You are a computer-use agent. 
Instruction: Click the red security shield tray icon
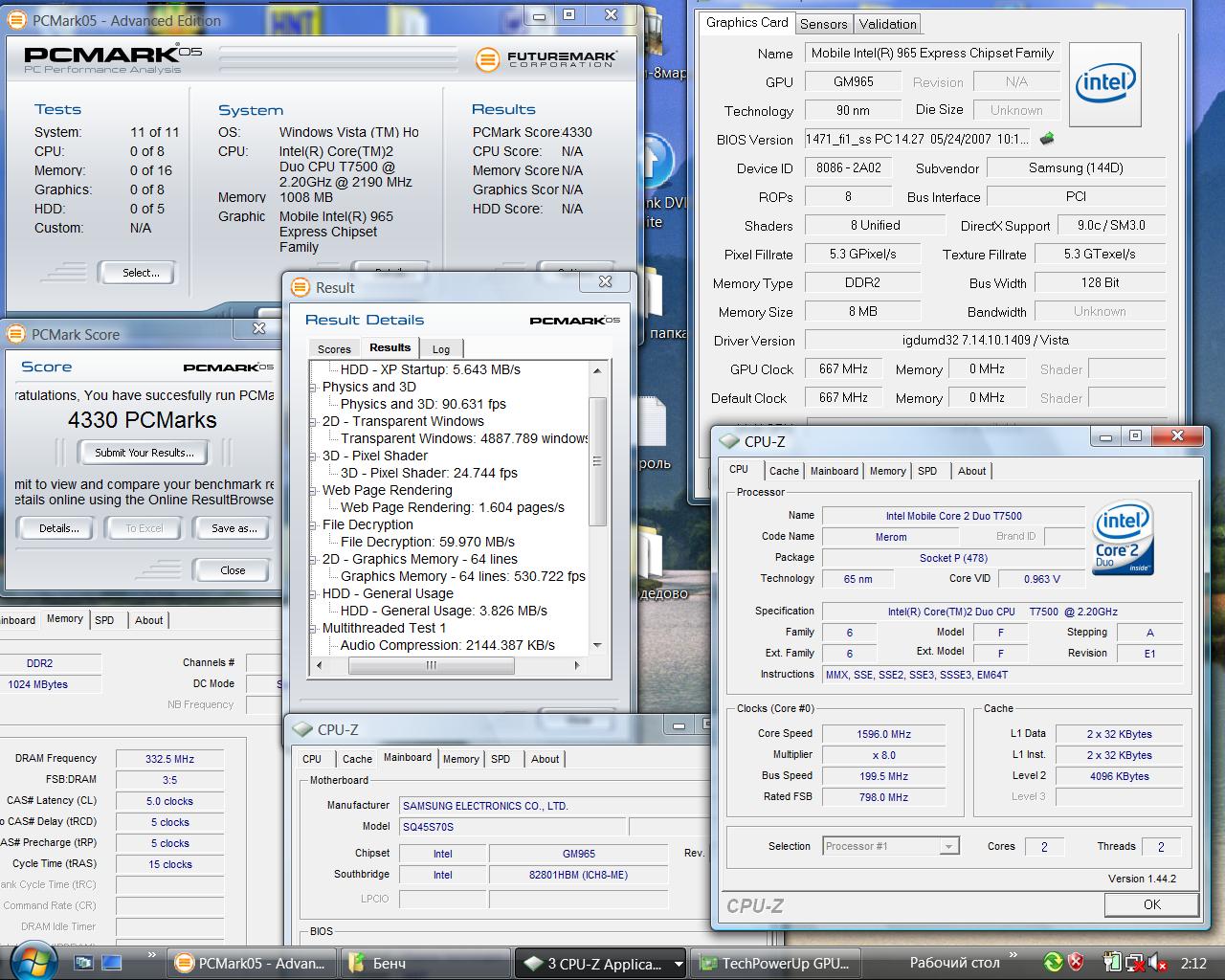point(1076,962)
